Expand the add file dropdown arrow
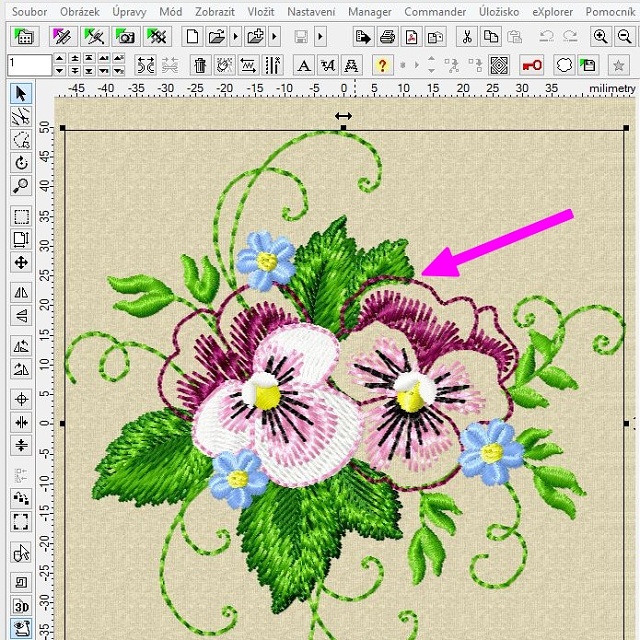The image size is (640, 640). click(275, 37)
